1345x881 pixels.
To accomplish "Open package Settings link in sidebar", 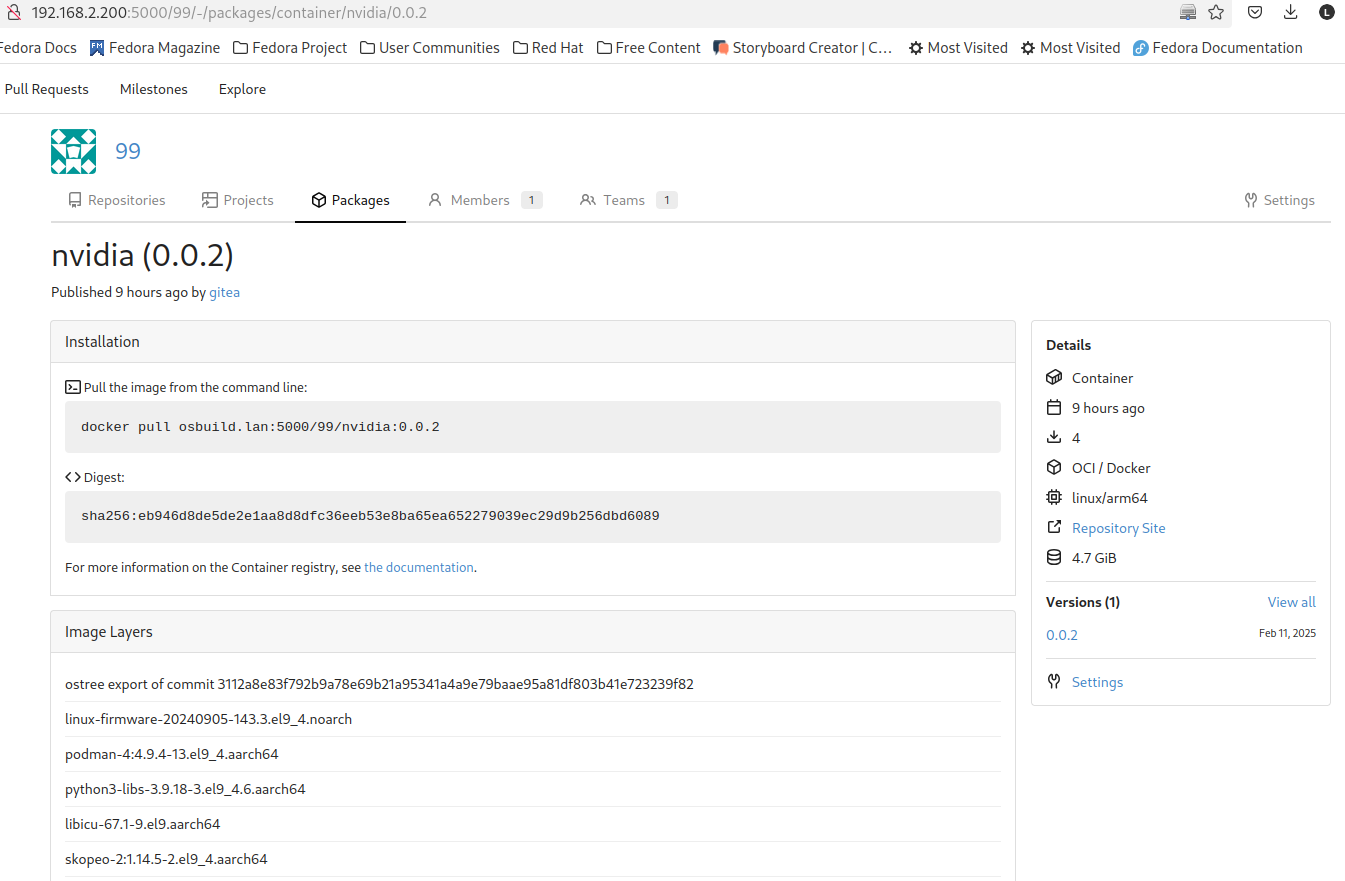I will click(1097, 682).
